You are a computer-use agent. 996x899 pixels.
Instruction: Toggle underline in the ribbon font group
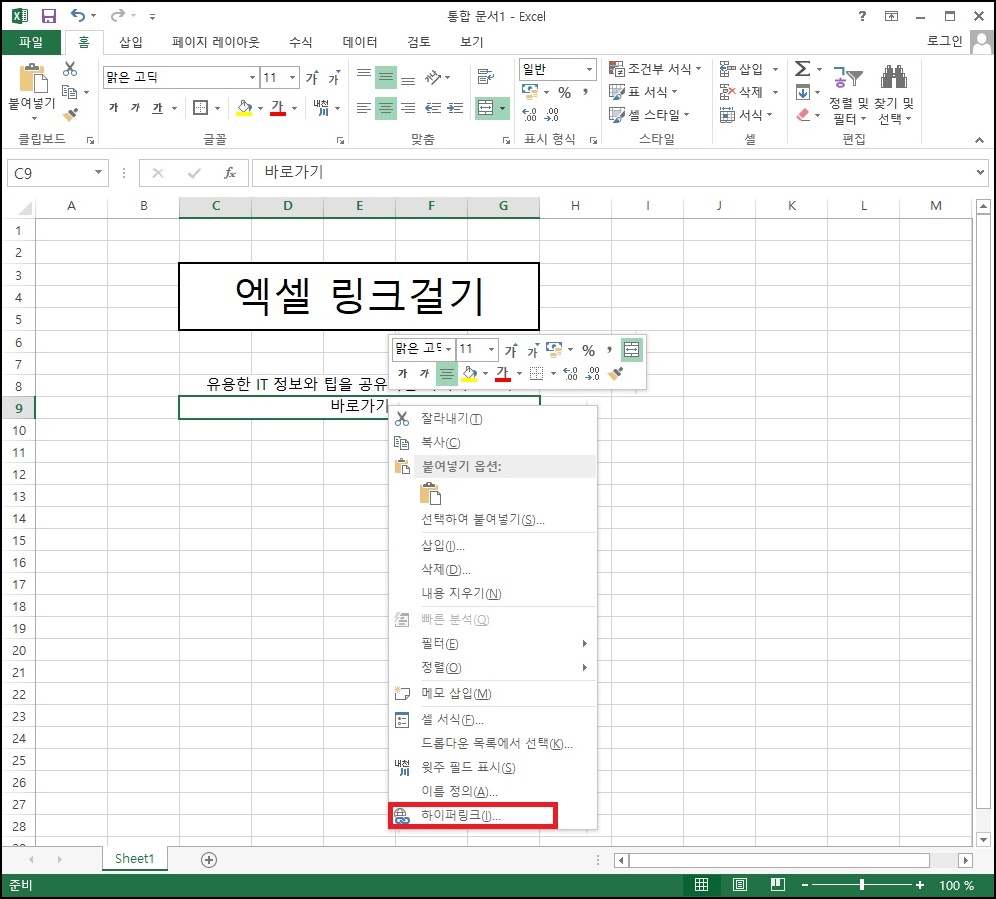[x=158, y=108]
